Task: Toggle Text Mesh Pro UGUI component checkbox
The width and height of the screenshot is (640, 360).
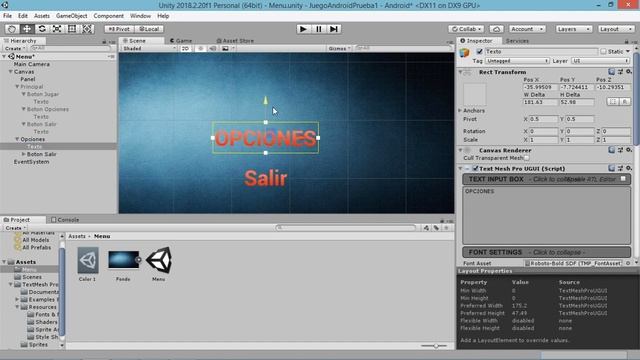Action: point(475,168)
